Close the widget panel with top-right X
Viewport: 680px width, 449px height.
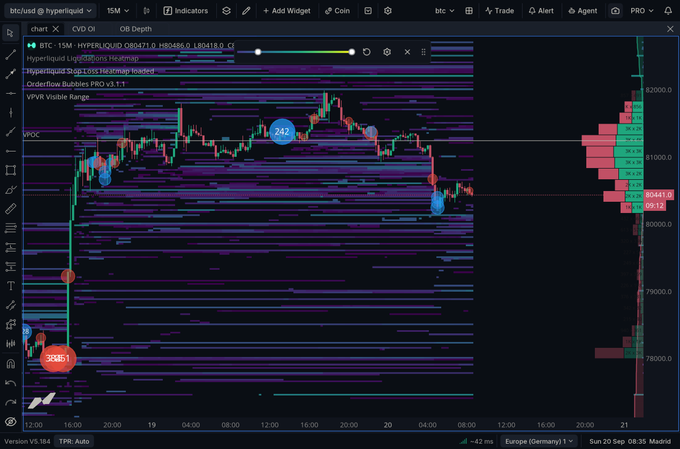pos(670,29)
